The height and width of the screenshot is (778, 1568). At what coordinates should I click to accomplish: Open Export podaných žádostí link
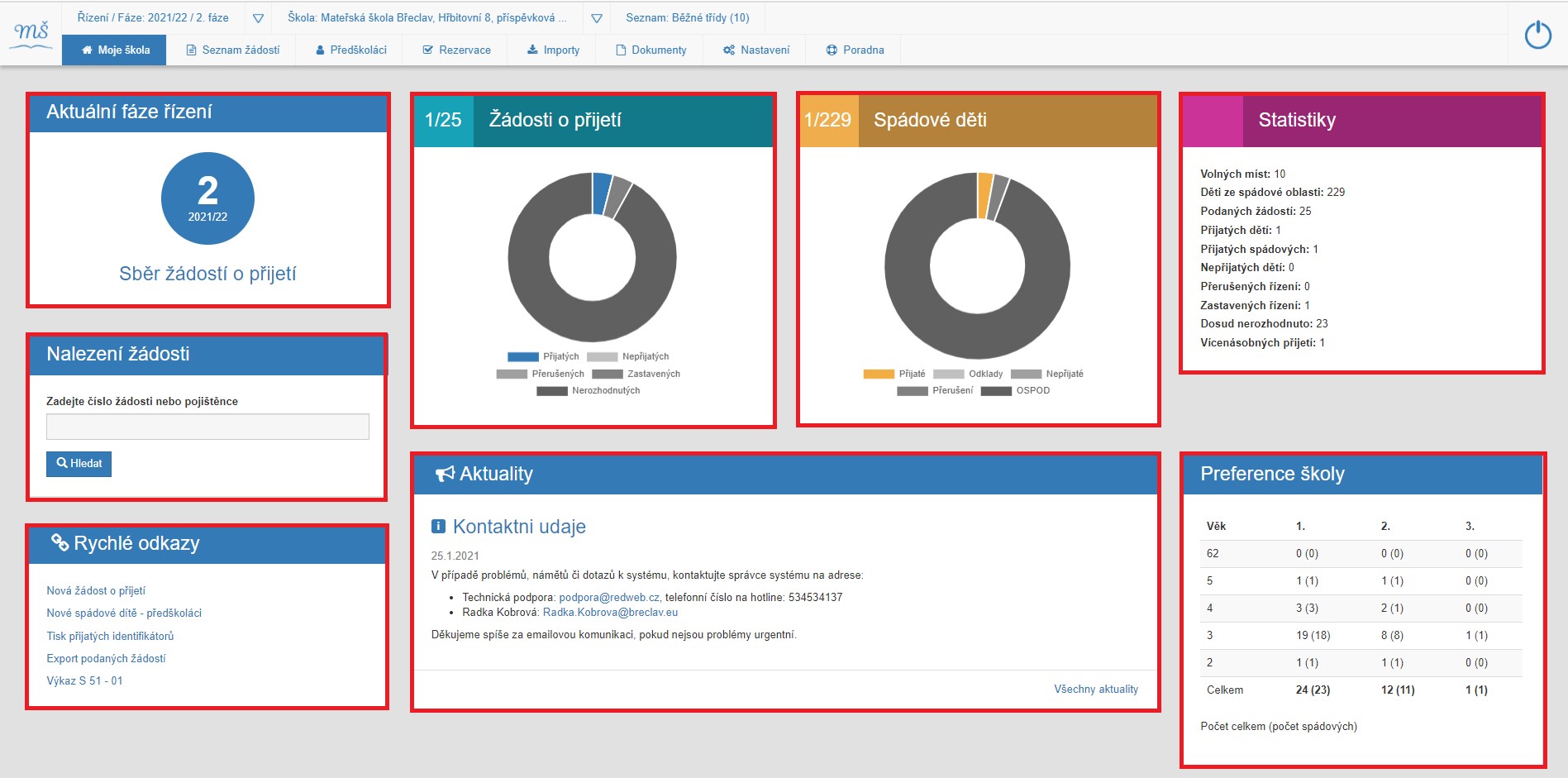tap(106, 658)
